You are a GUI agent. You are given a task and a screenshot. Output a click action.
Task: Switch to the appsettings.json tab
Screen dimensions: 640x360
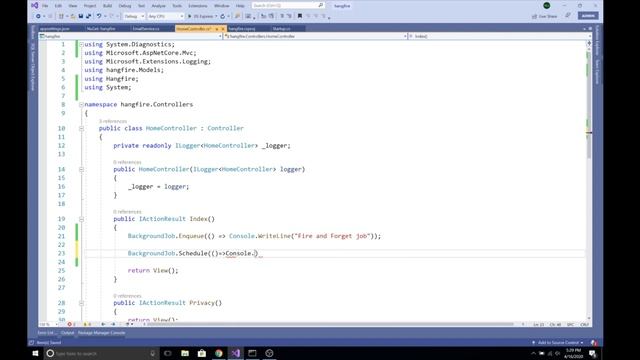[x=55, y=29]
